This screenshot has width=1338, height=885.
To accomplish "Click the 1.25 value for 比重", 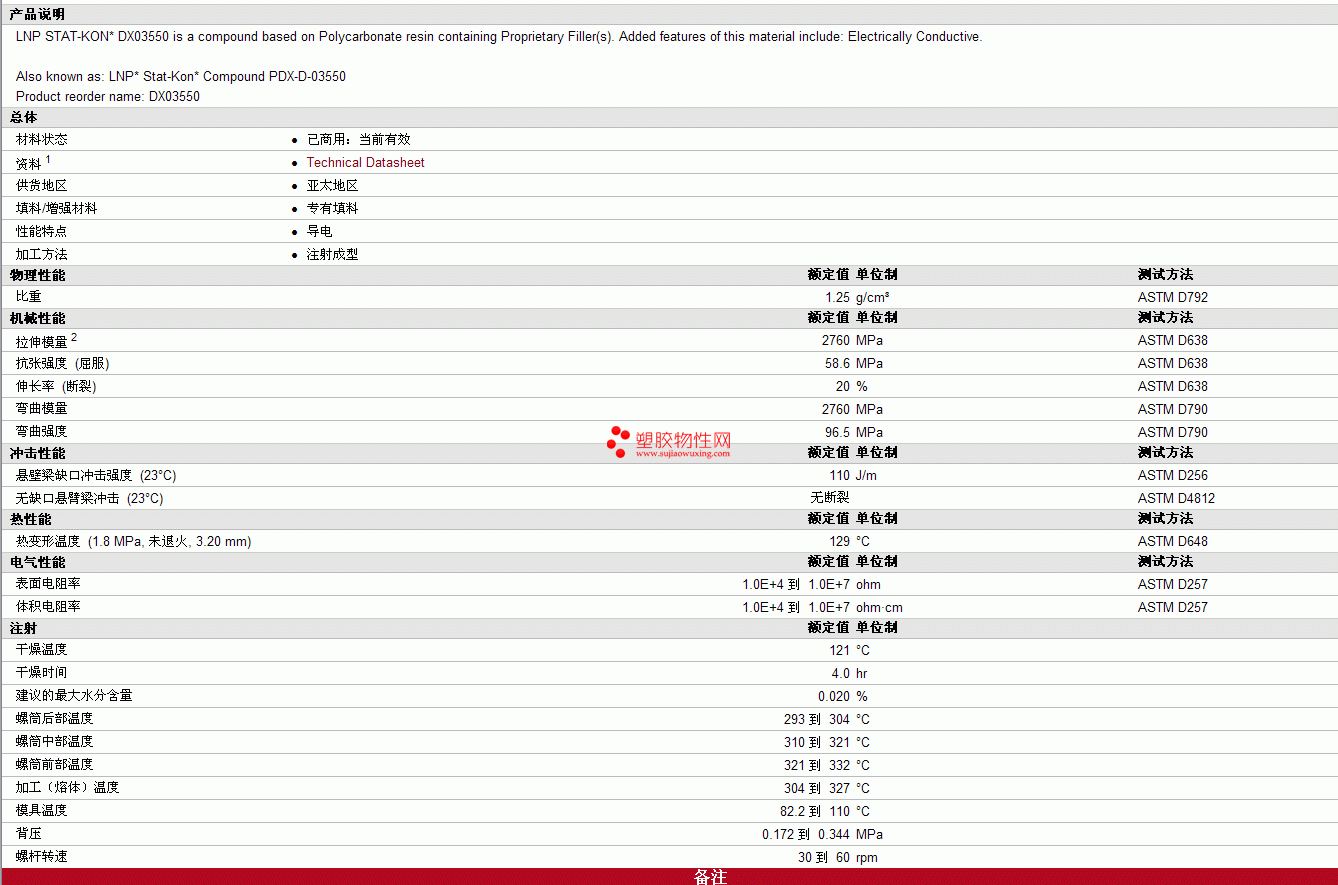I will click(838, 297).
